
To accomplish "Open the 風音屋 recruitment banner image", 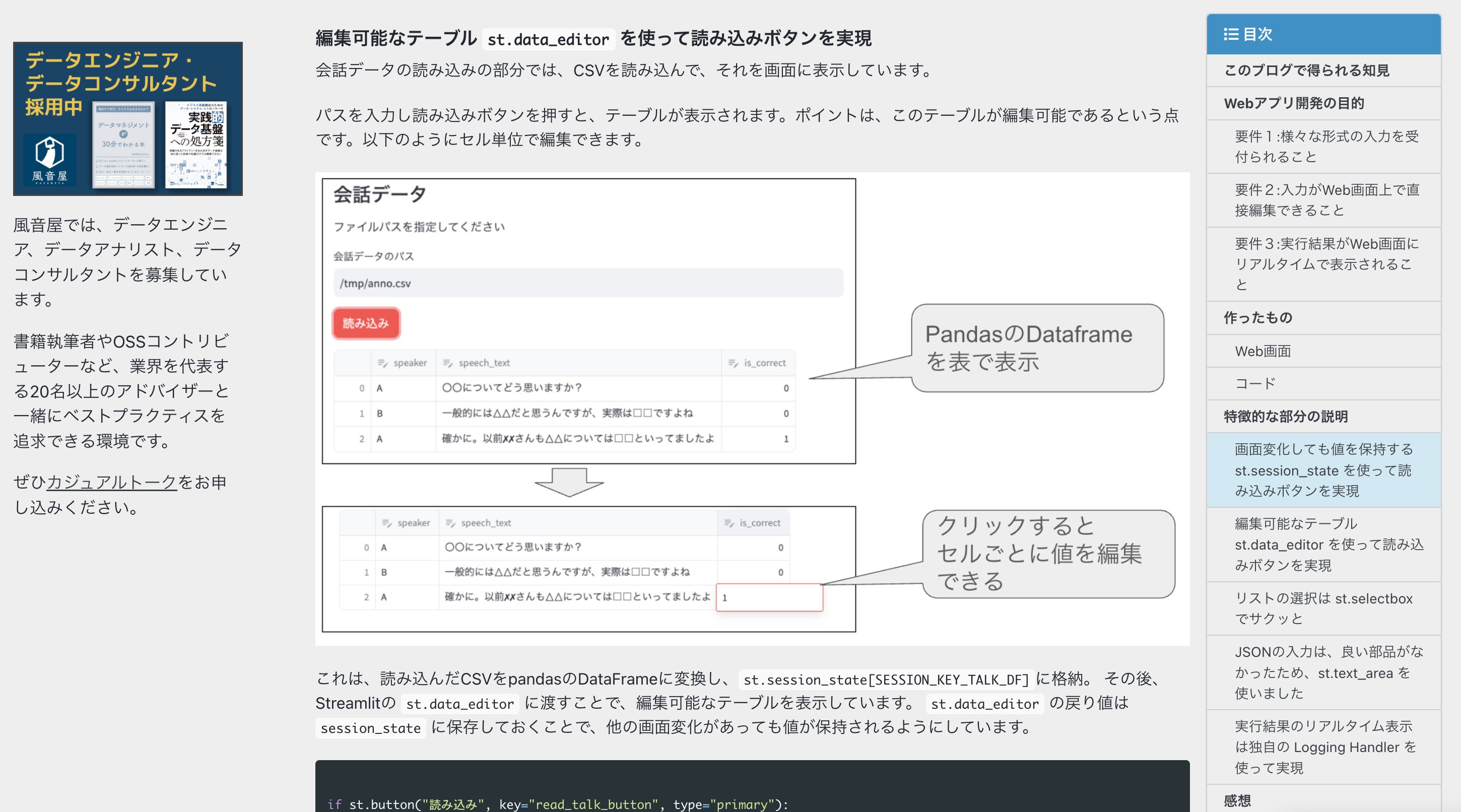I will [127, 118].
